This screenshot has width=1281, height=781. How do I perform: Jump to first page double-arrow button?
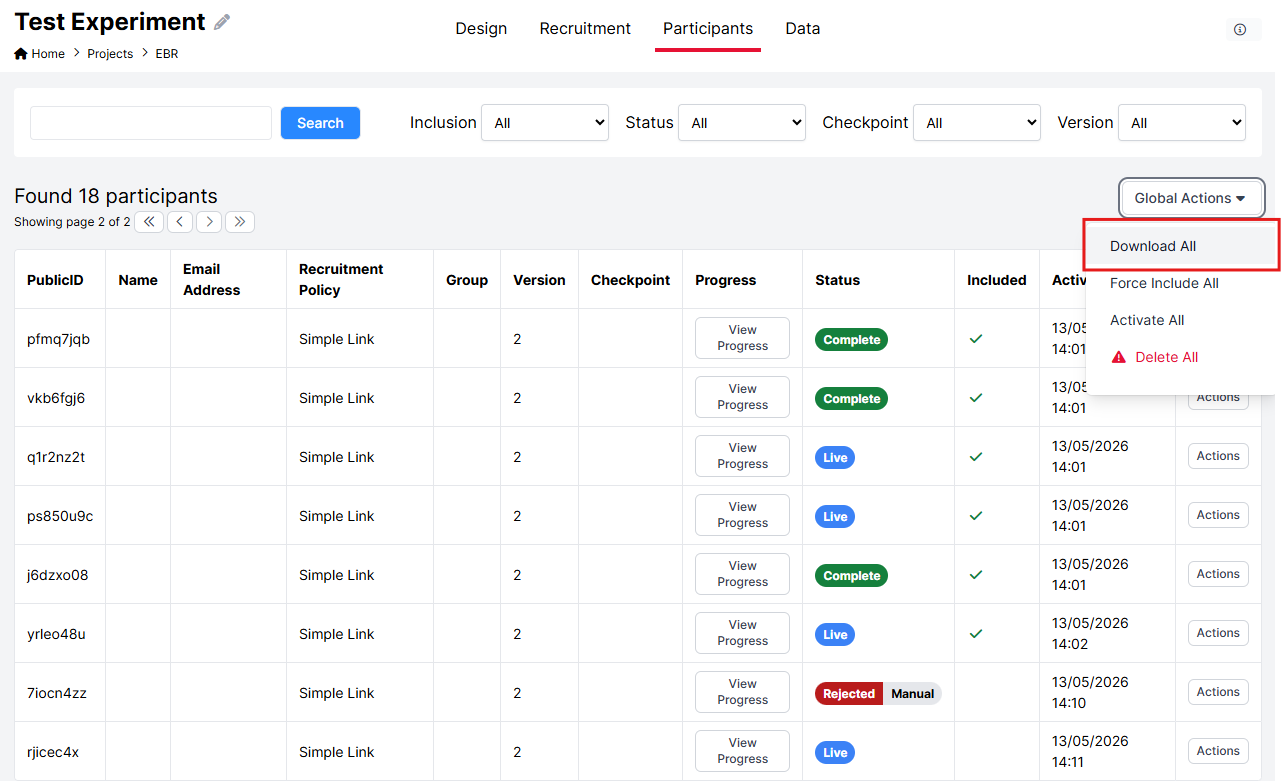(x=149, y=222)
